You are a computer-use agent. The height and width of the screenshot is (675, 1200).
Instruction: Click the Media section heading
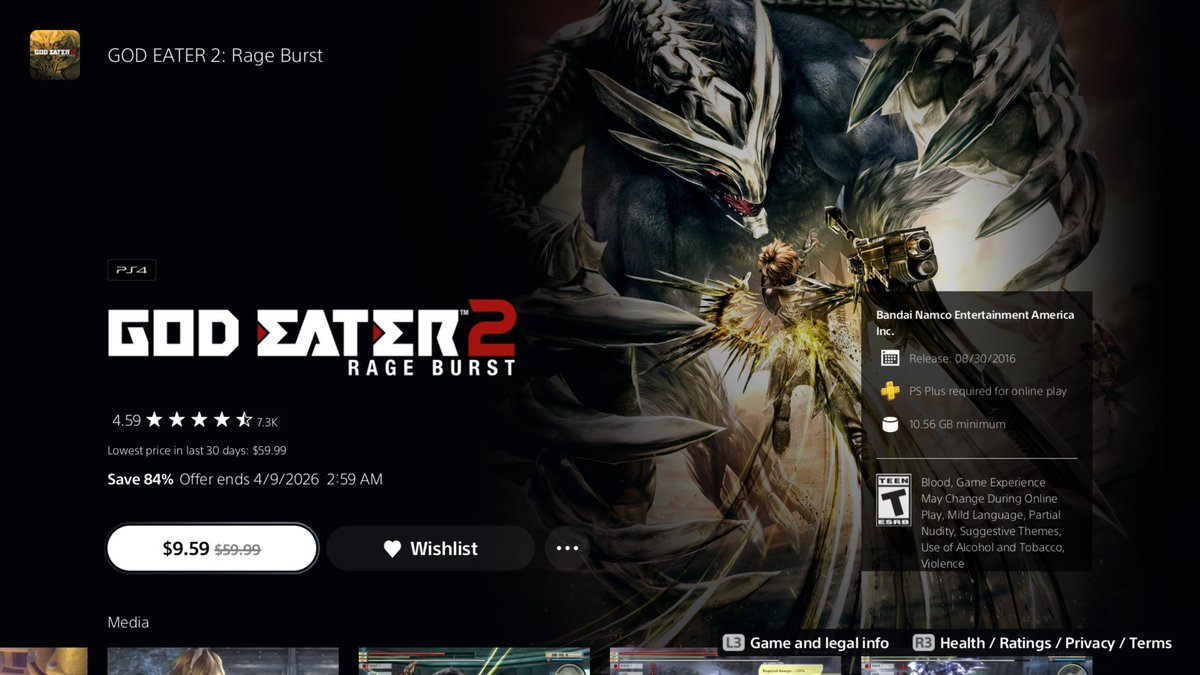click(x=128, y=622)
